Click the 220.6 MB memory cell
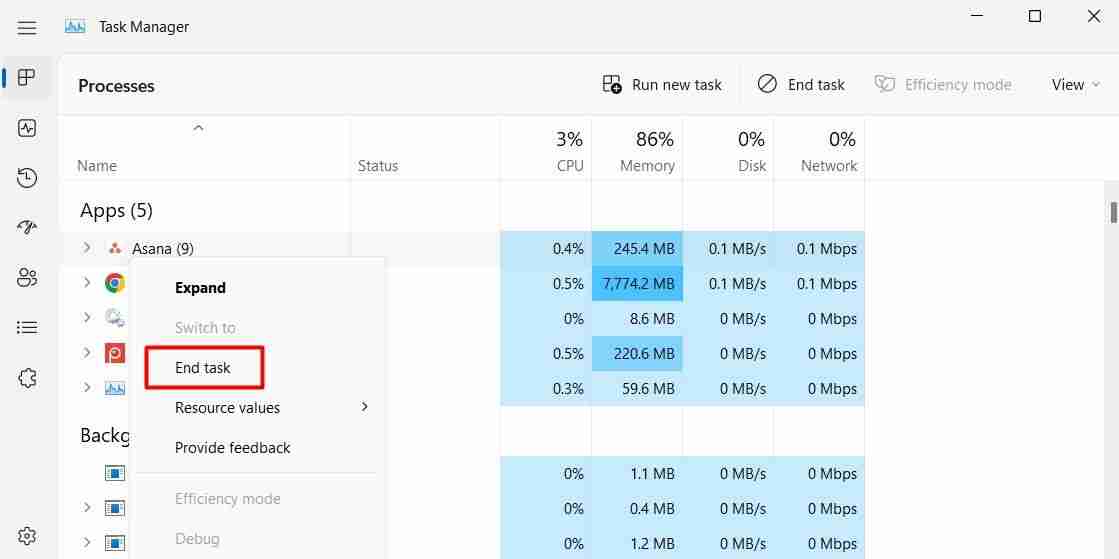The width and height of the screenshot is (1119, 559). 637,353
